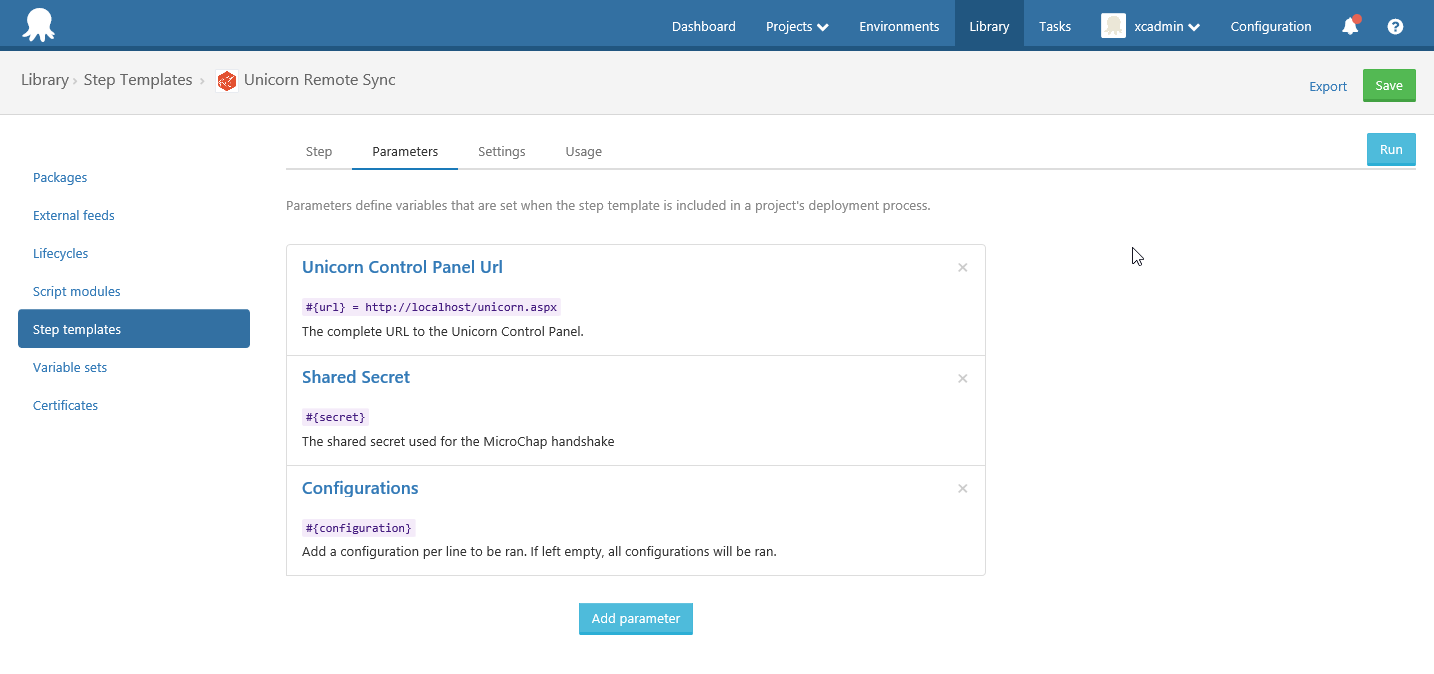Image resolution: width=1434 pixels, height=674 pixels.
Task: Open the Library section
Action: point(989,27)
